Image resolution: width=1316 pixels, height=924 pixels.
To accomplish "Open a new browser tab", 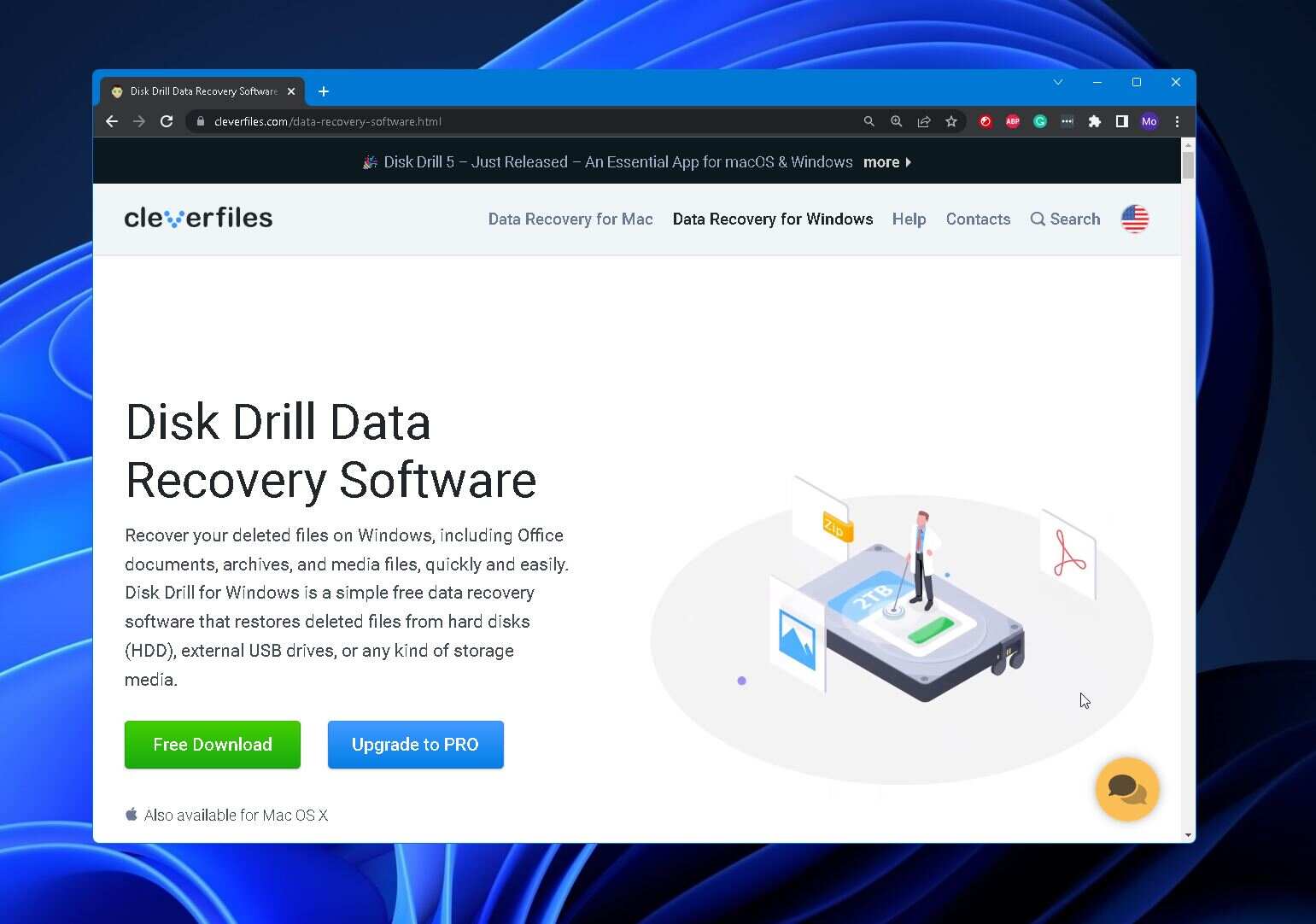I will [x=324, y=91].
